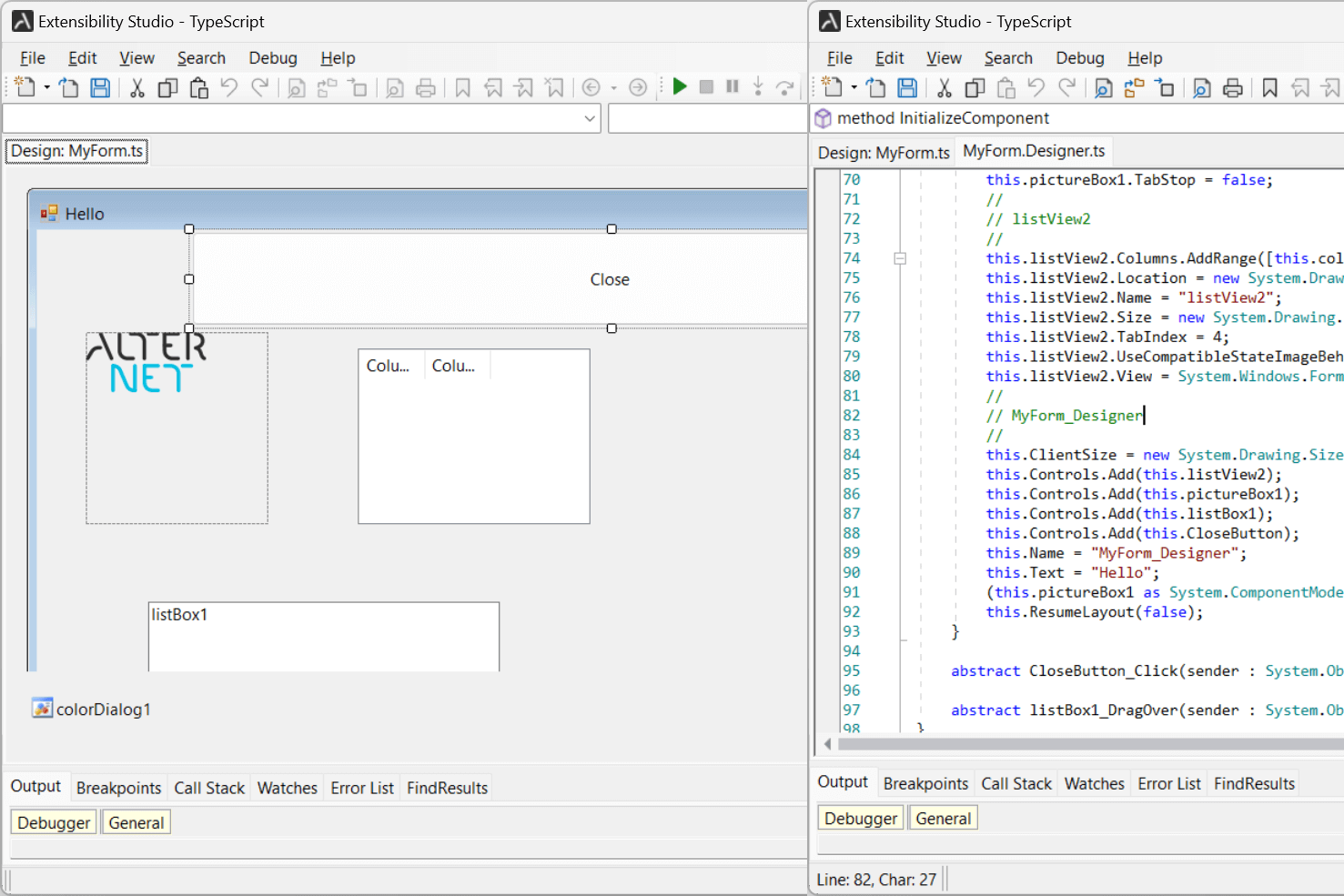Open the left window class combo box dropdown

[x=590, y=118]
